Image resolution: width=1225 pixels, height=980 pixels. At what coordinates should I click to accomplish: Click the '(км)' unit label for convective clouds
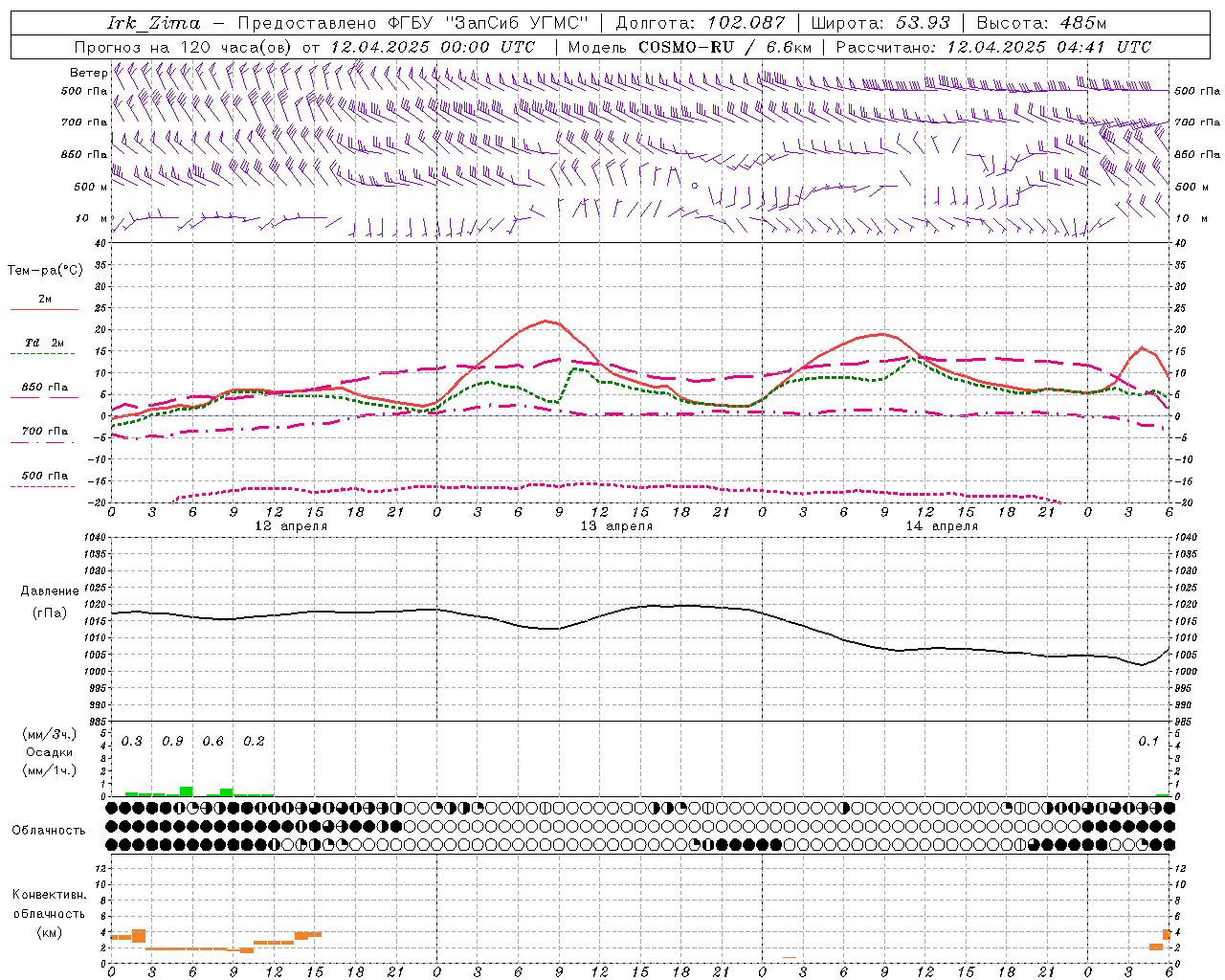tap(50, 931)
